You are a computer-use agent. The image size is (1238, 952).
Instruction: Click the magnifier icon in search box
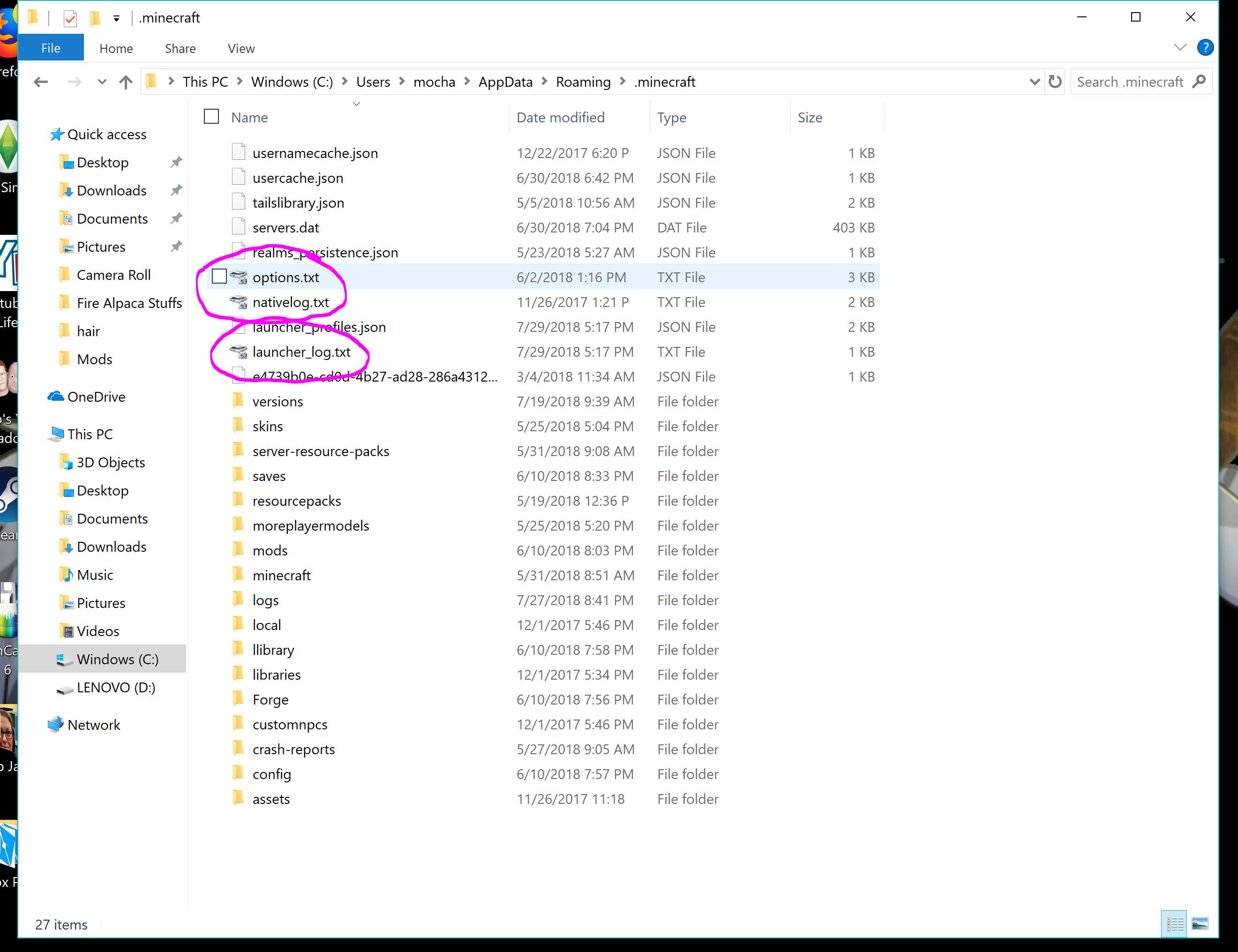point(1198,82)
